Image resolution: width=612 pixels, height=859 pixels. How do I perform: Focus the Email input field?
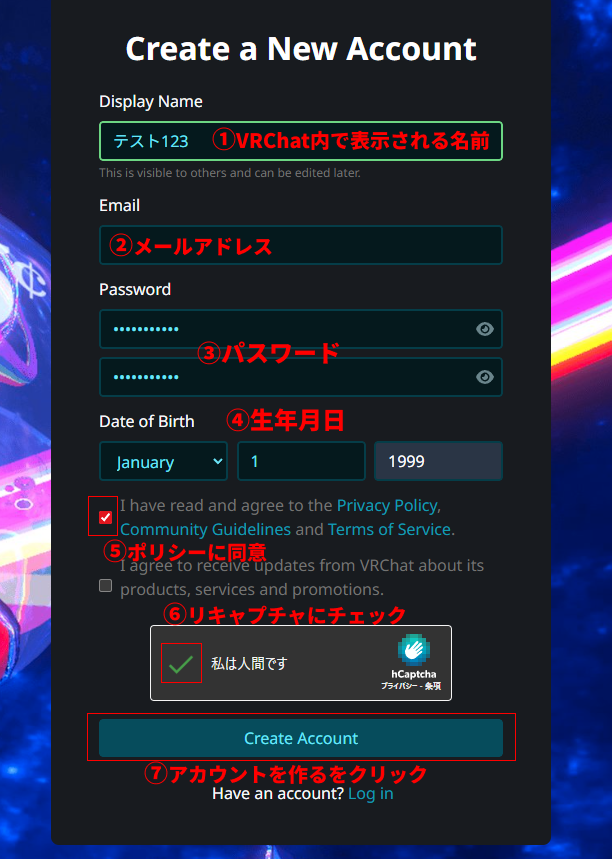click(x=301, y=245)
